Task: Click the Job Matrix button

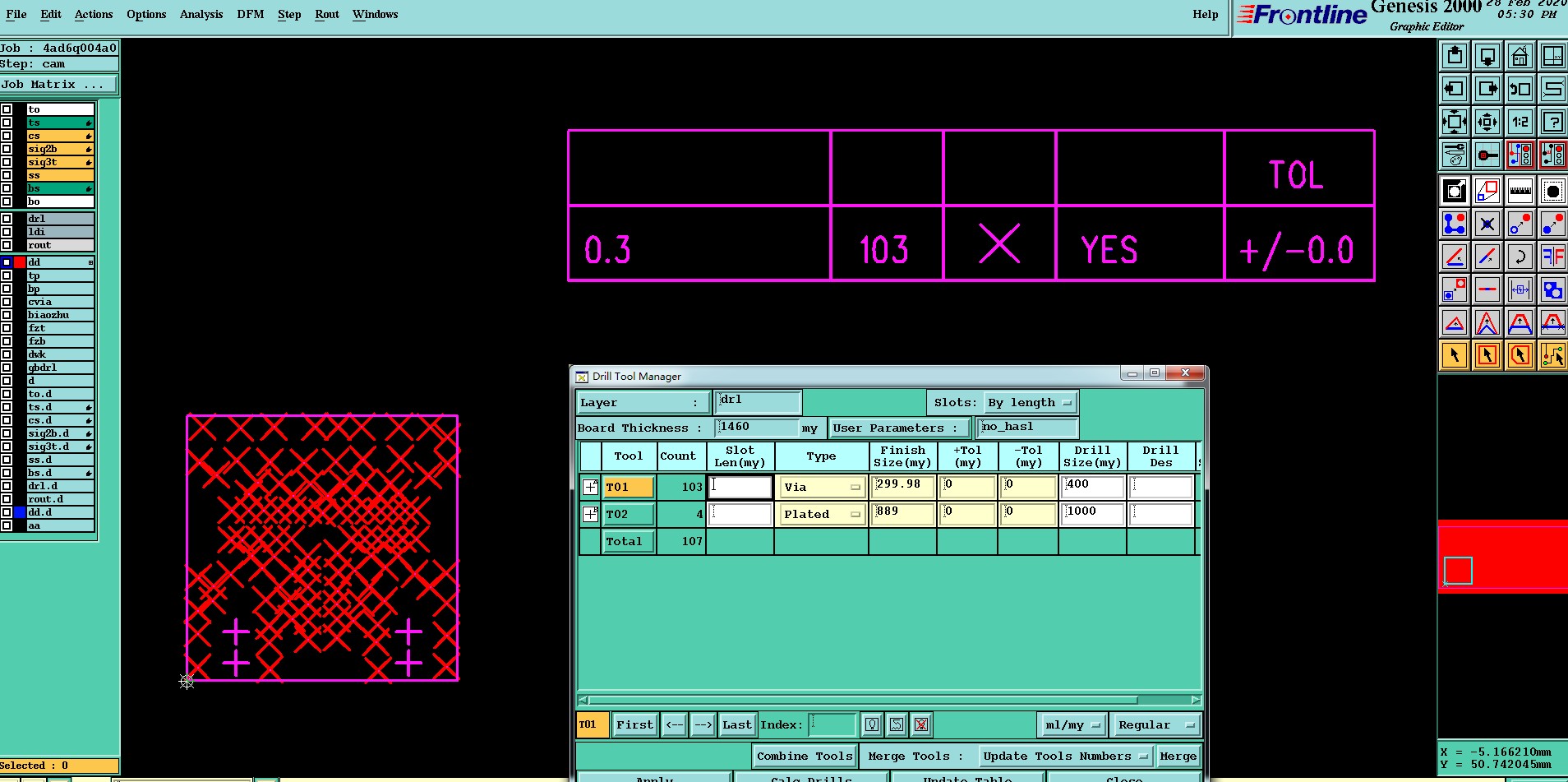Action: 59,85
